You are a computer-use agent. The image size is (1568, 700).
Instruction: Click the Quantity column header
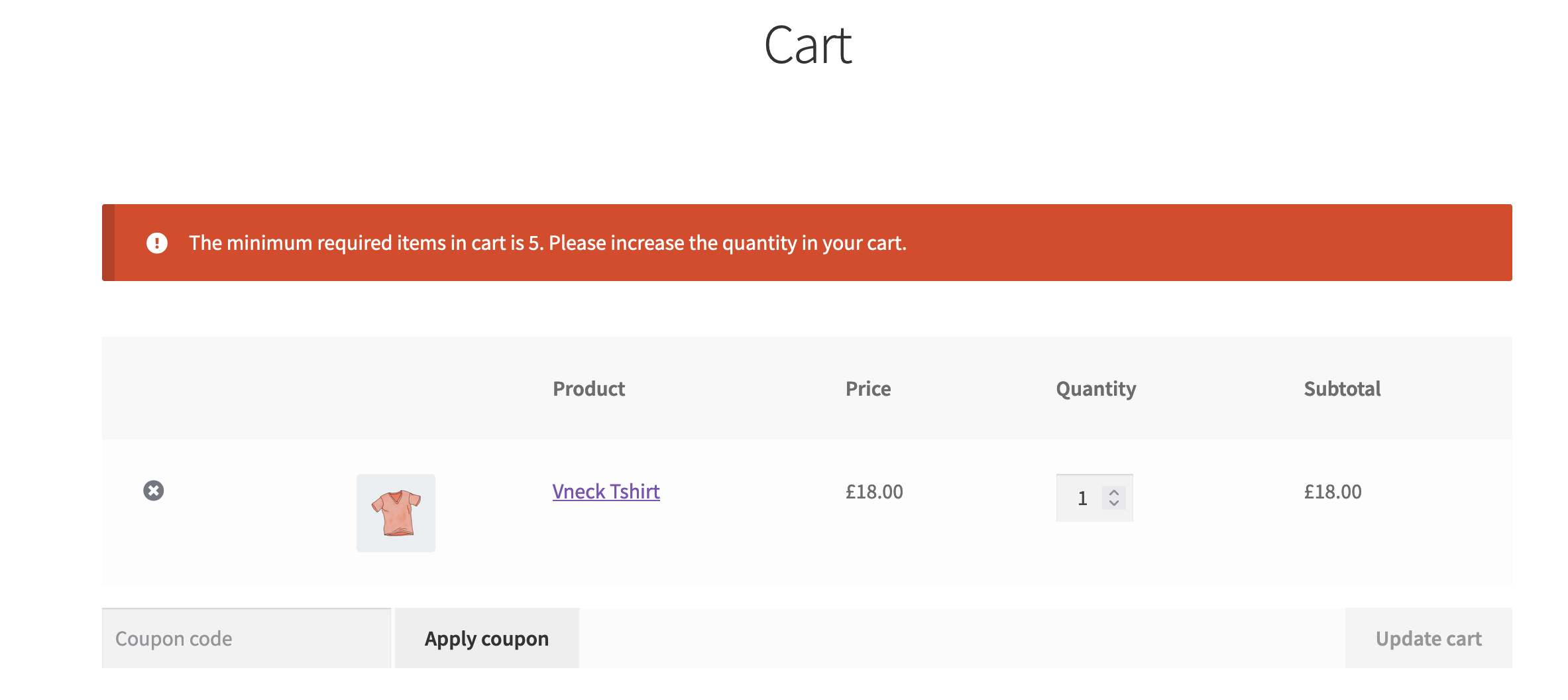[x=1096, y=388]
